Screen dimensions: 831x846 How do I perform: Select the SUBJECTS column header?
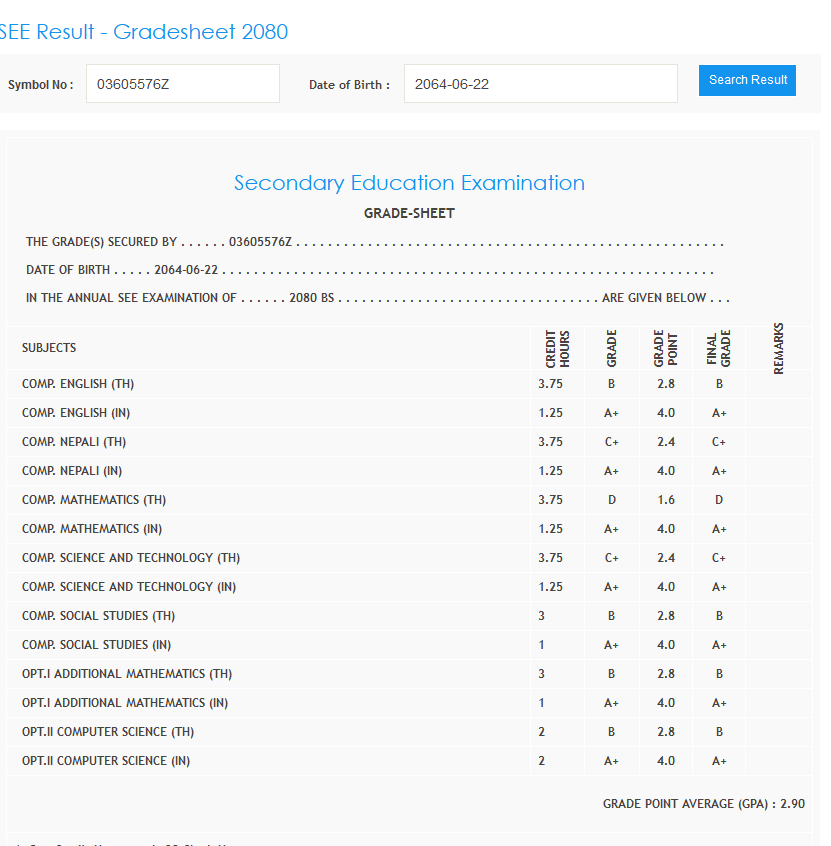coord(49,348)
